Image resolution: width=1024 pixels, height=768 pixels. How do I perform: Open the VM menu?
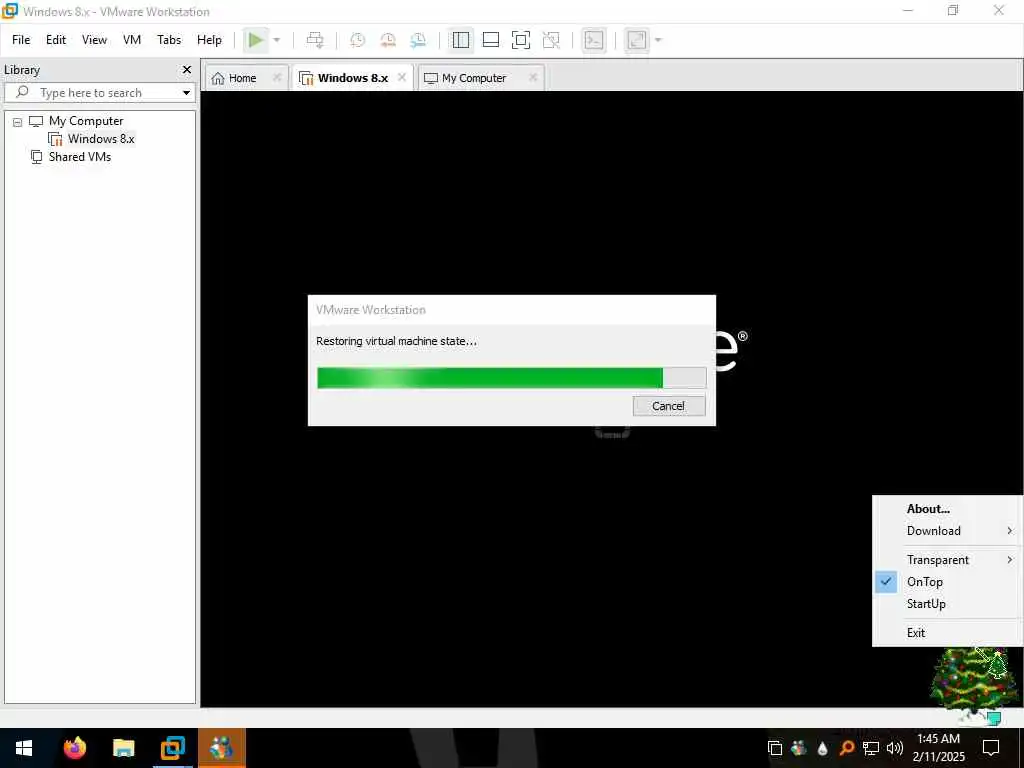(x=132, y=40)
